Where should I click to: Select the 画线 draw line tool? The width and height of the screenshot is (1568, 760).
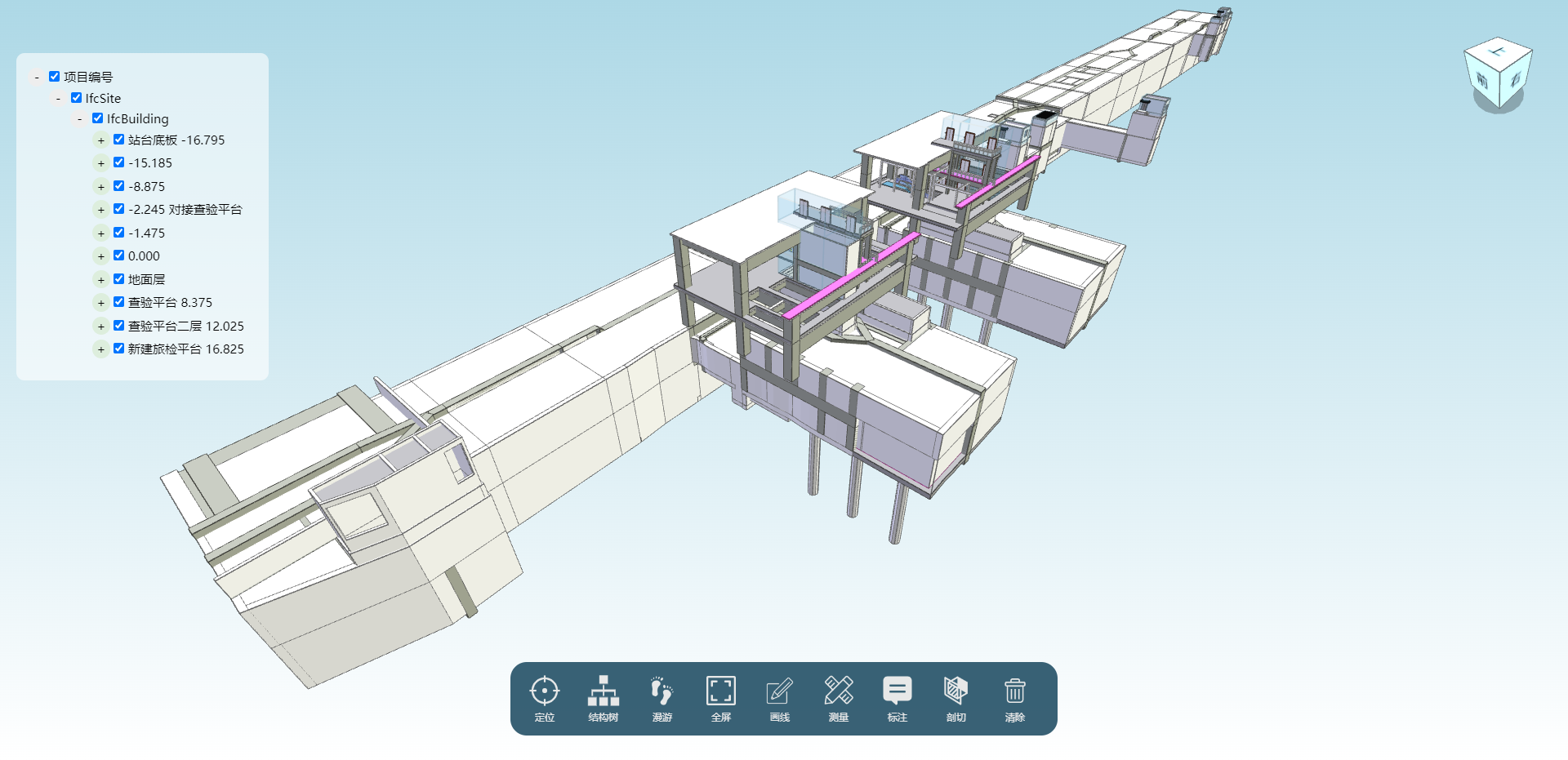pos(779,691)
